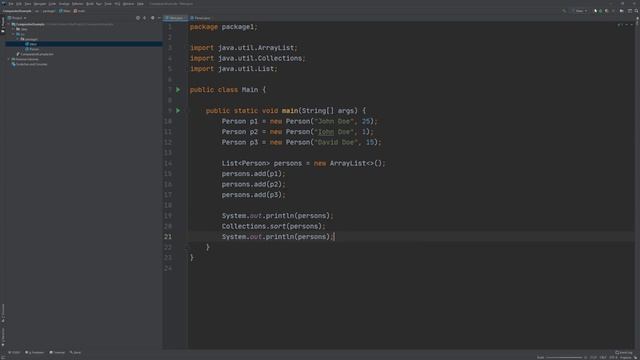
Task: Click the Build project hammer icon
Action: (x=564, y=11)
